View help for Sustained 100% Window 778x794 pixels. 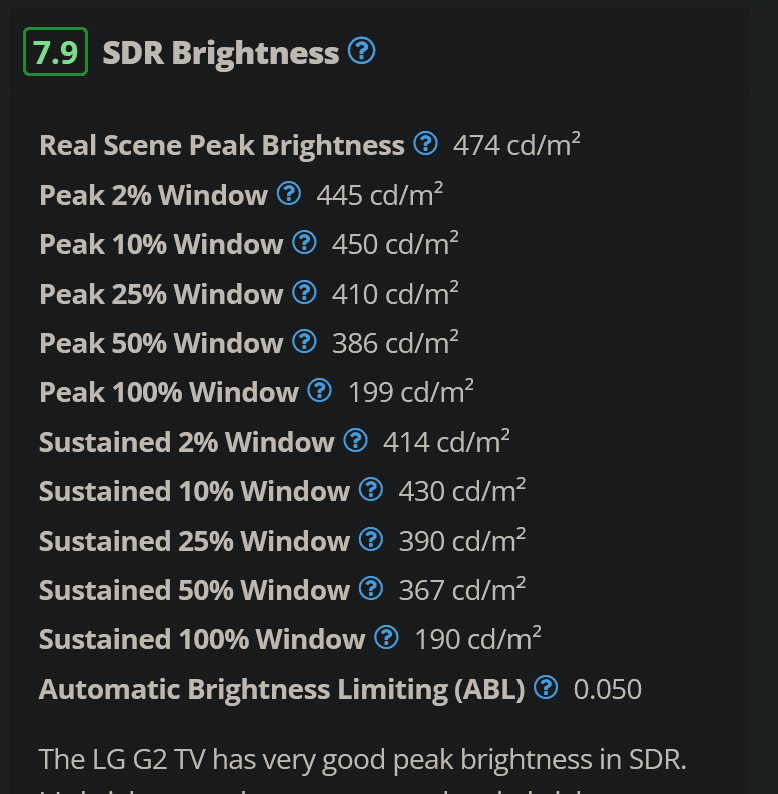tap(386, 638)
